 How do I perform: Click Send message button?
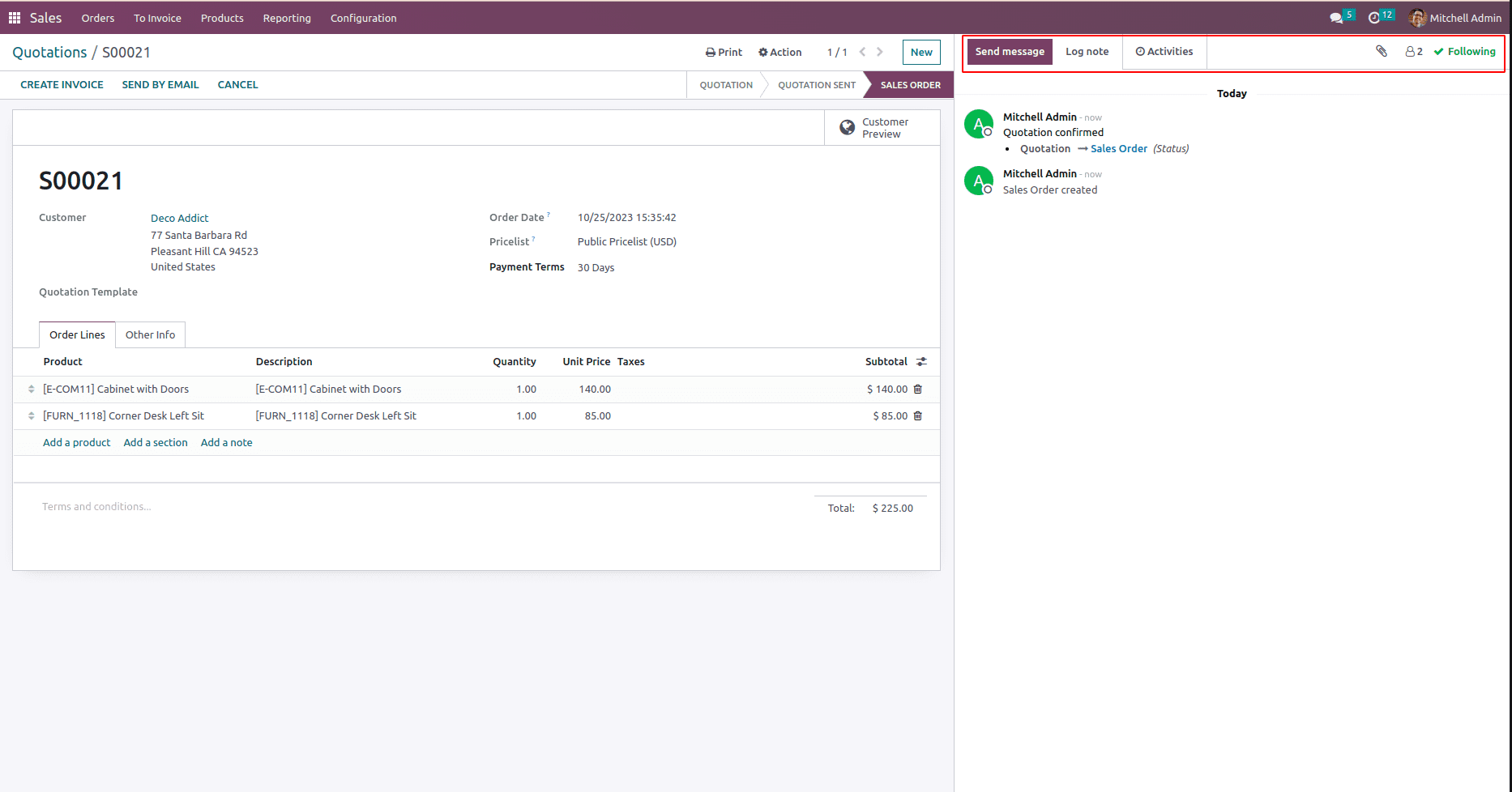[1010, 52]
